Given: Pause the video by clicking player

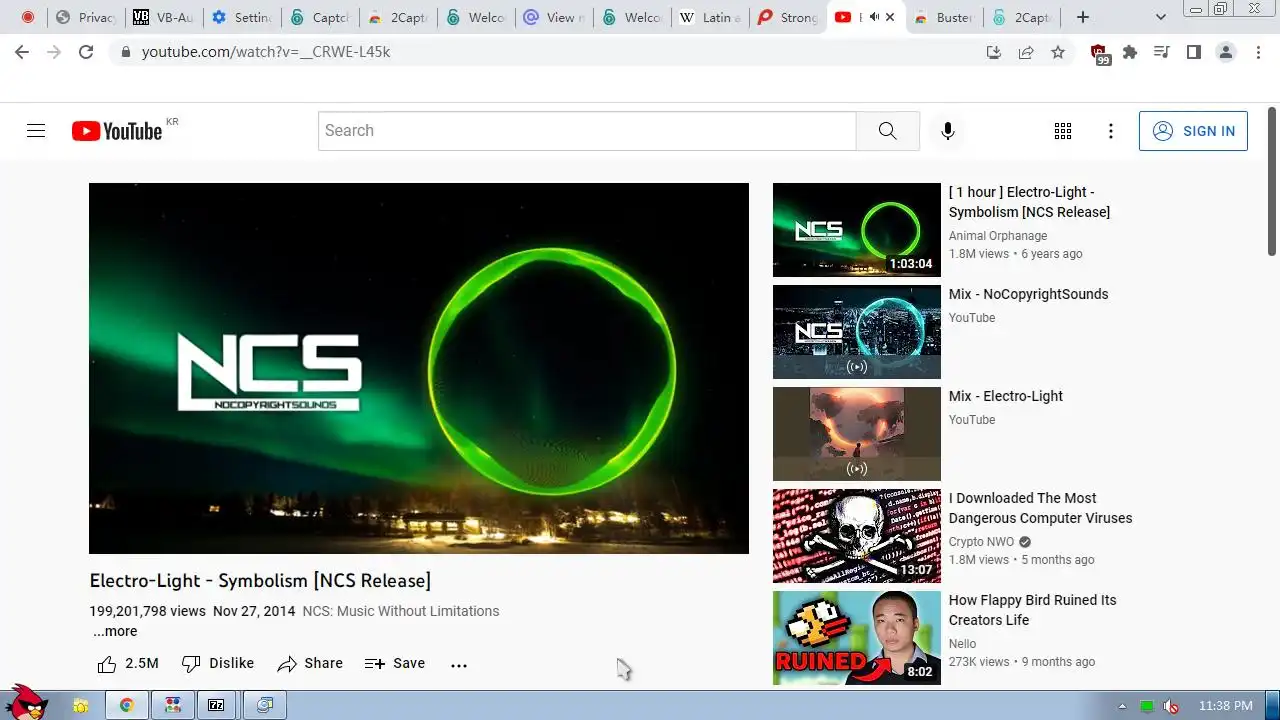Looking at the screenshot, I should pos(419,368).
